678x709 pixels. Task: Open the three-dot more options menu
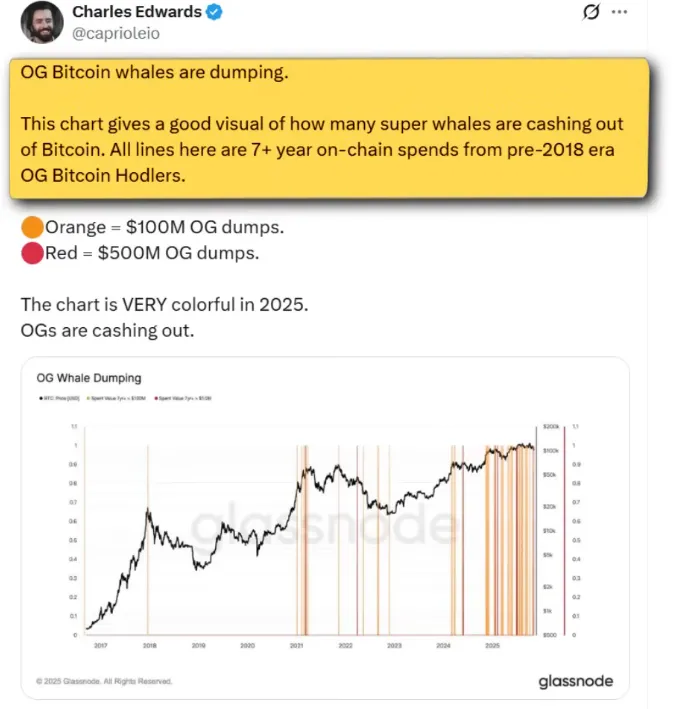pyautogui.click(x=620, y=12)
